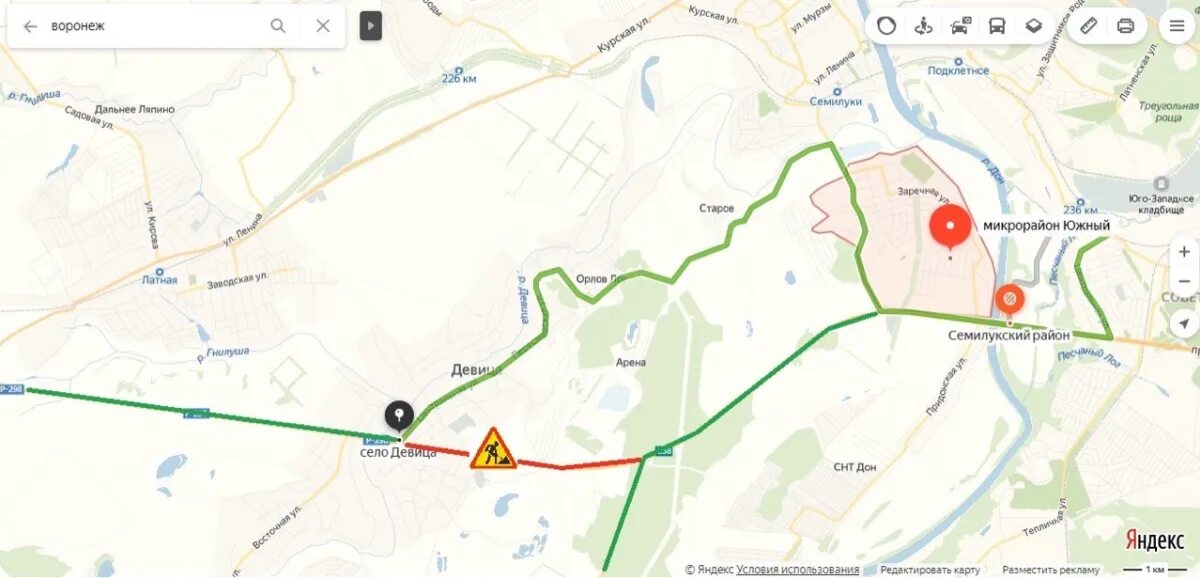Expand the collapsed side panel arrow
Image resolution: width=1200 pixels, height=578 pixels.
pyautogui.click(x=371, y=26)
